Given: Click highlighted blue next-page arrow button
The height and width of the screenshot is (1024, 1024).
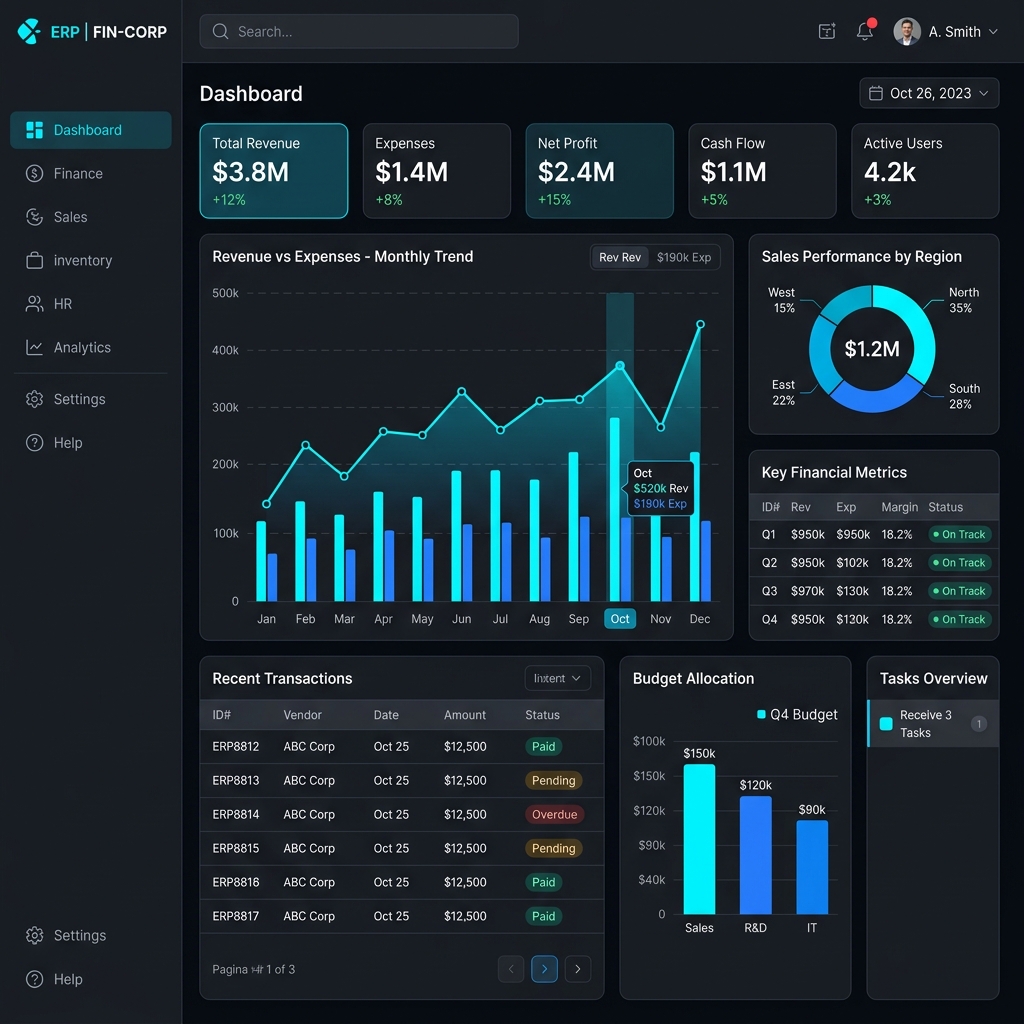Looking at the screenshot, I should (544, 969).
